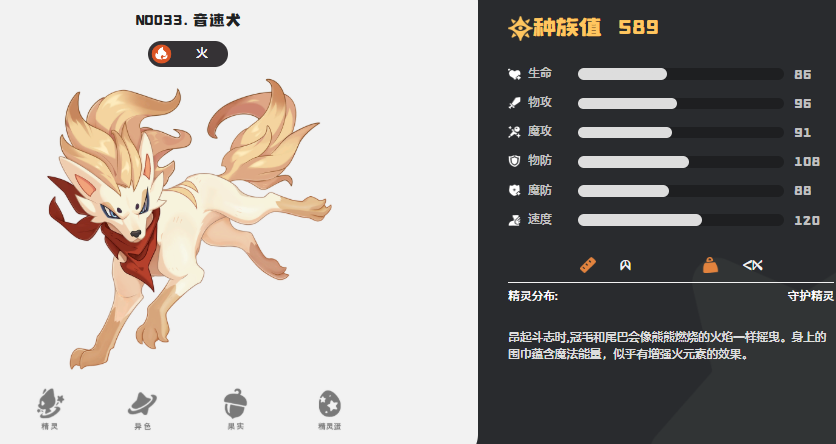Click the orange weight bag icon
This screenshot has height=444, width=836.
point(710,265)
